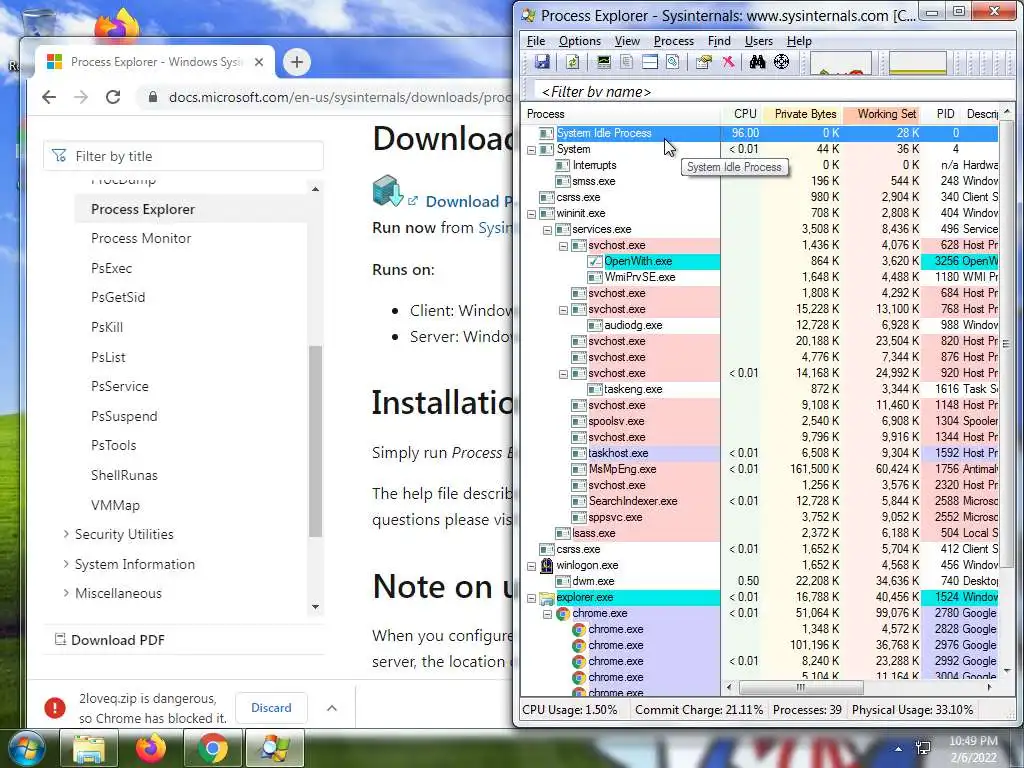Go back using the browser back arrow
The image size is (1024, 768).
coord(49,97)
